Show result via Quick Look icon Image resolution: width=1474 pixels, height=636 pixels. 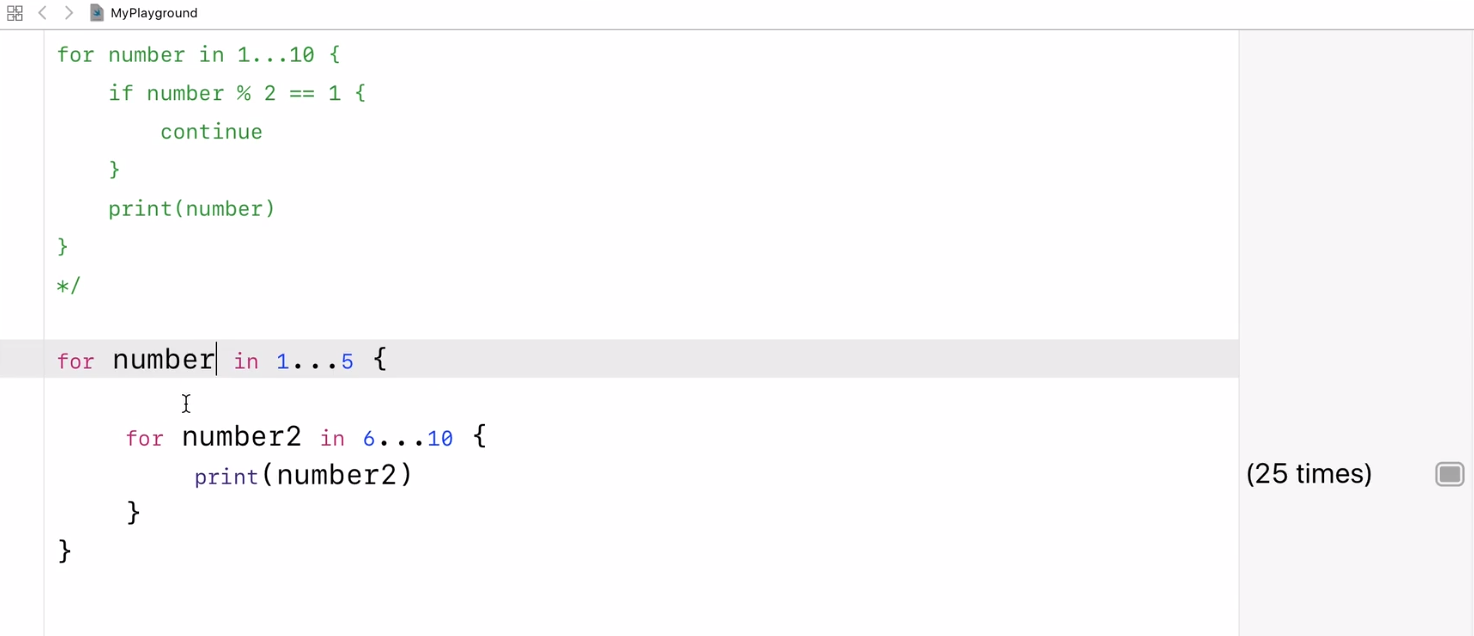(1449, 474)
